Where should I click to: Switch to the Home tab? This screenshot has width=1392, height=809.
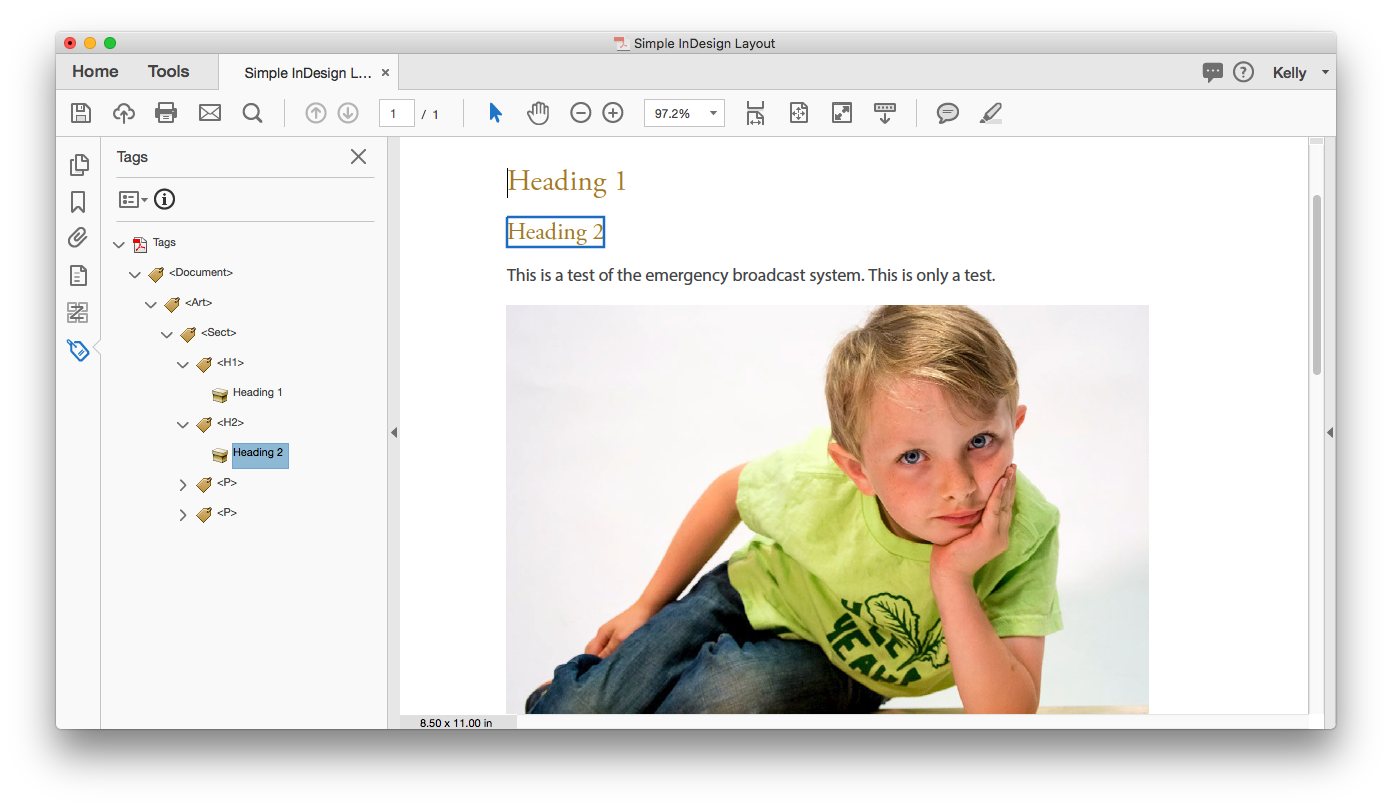click(x=95, y=71)
